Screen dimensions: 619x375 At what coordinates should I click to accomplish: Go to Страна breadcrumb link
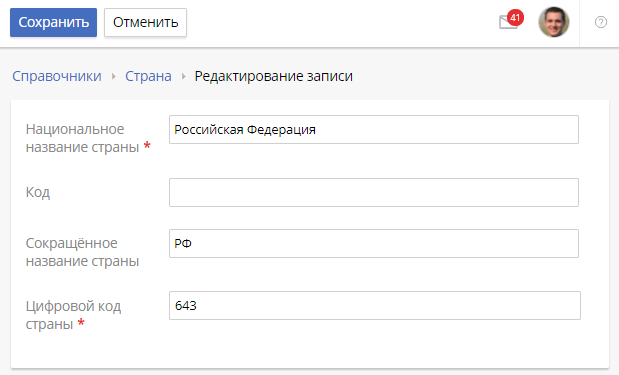pyautogui.click(x=148, y=76)
